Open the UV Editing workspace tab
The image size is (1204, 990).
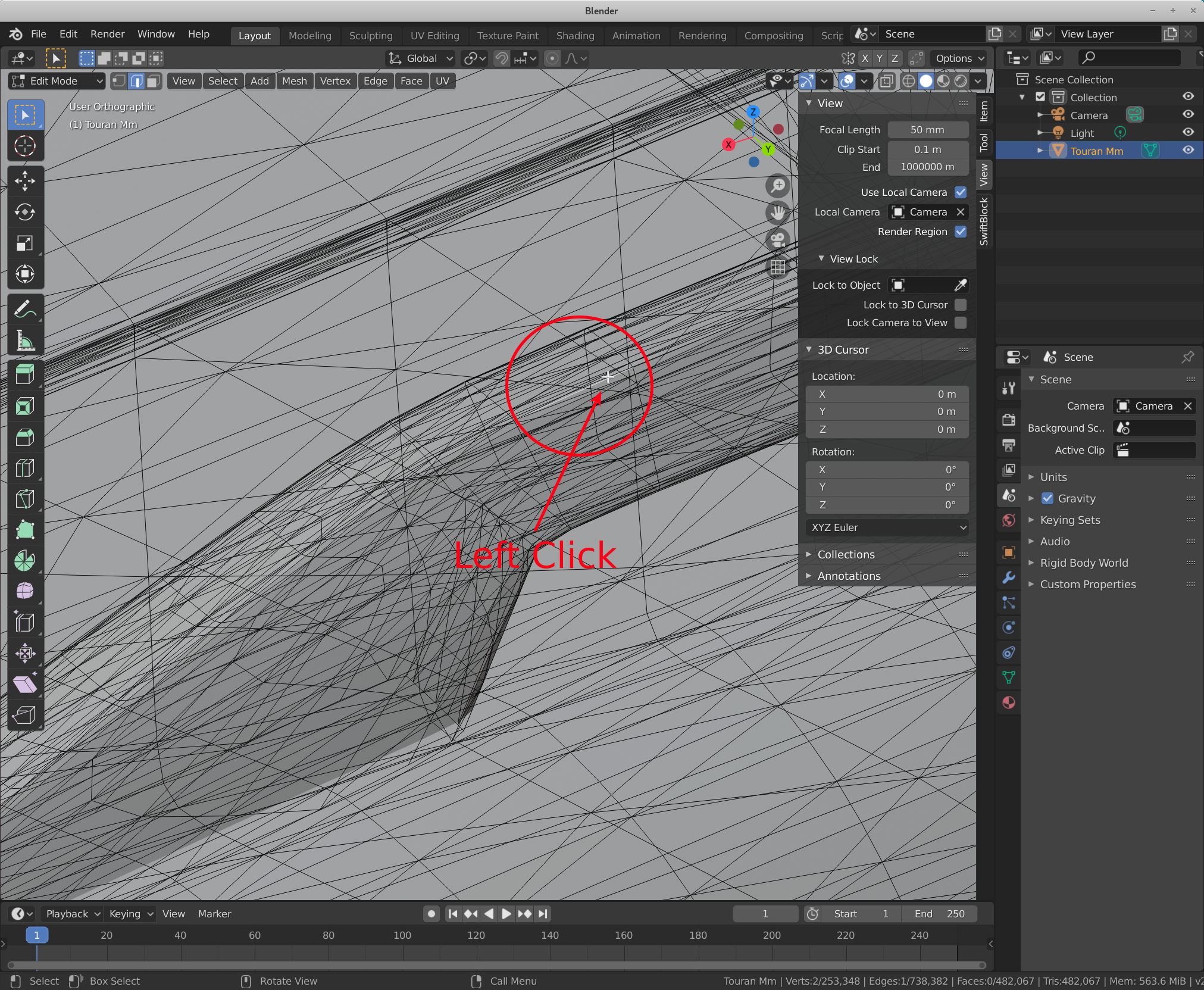[x=431, y=34]
